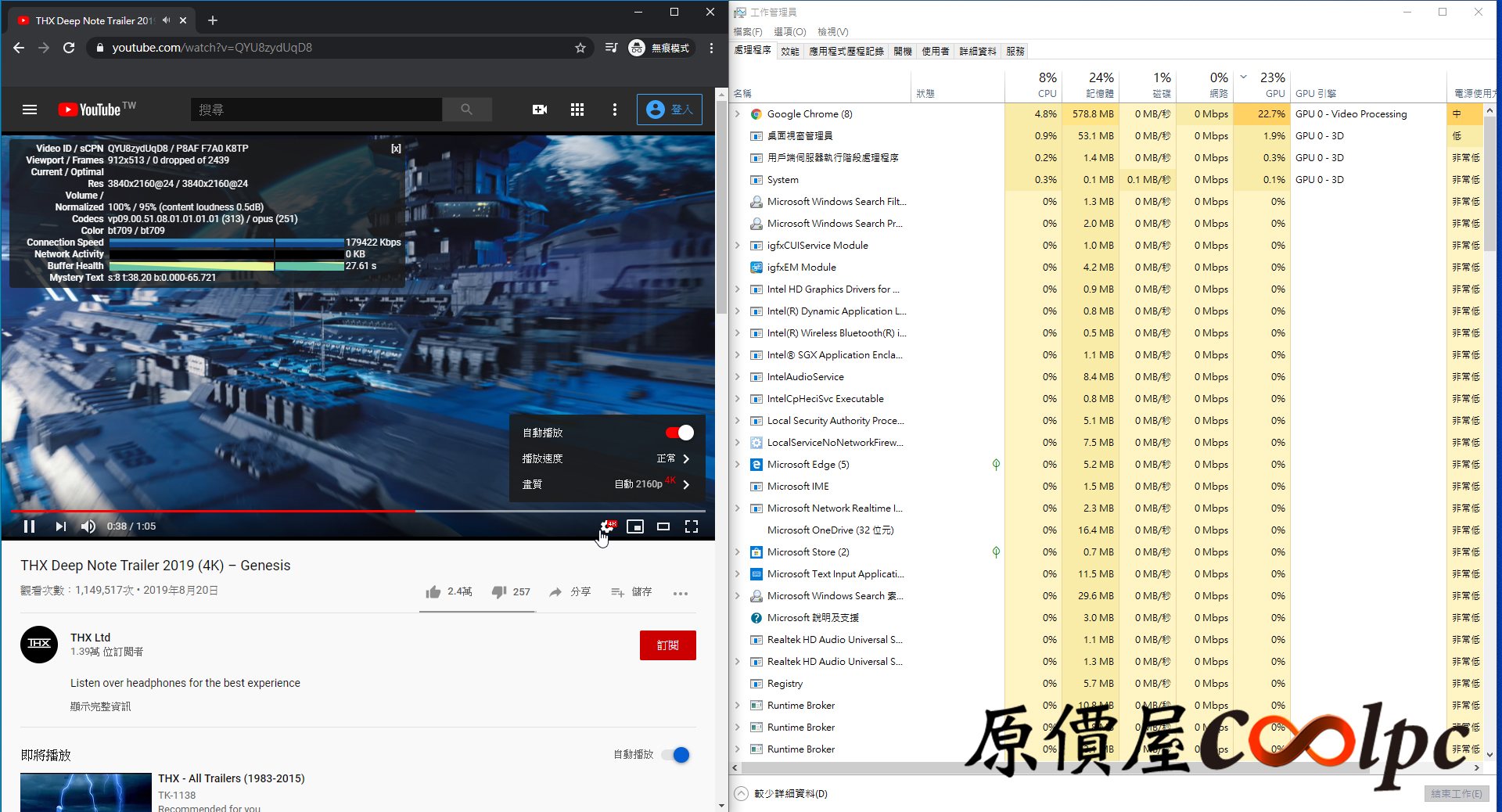The height and width of the screenshot is (812, 1502).
Task: Bookmark this page with the star icon
Action: coord(580,48)
